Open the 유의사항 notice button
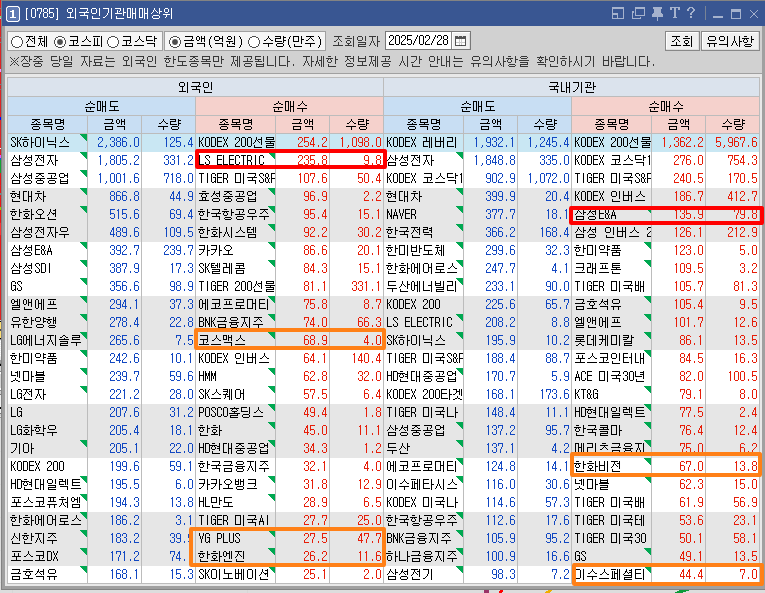This screenshot has width=765, height=593. (x=730, y=41)
